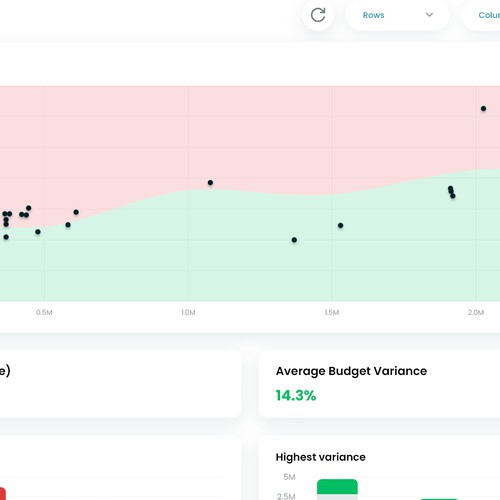Click the 14.3% variance value
The height and width of the screenshot is (500, 500).
coord(296,396)
